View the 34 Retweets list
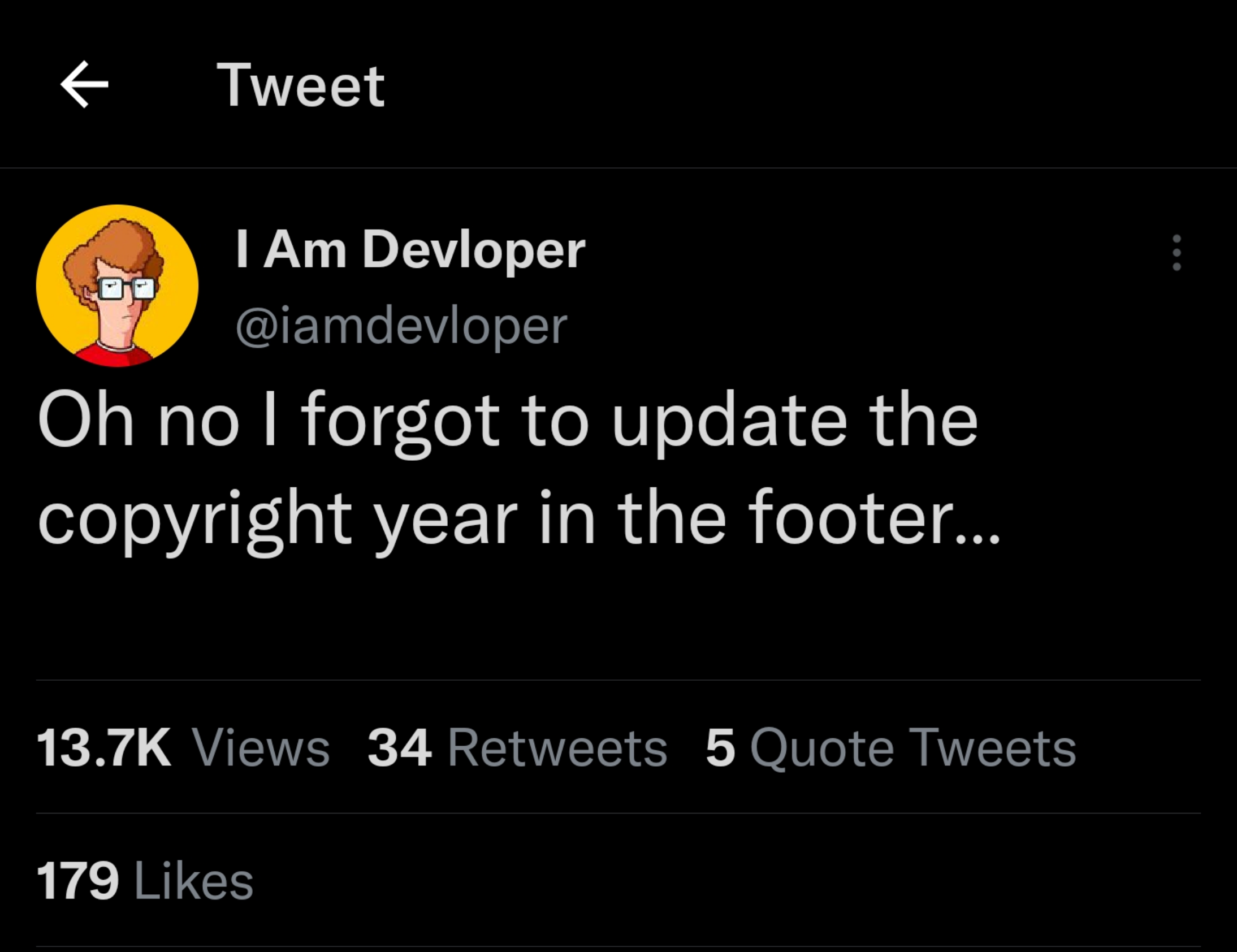The image size is (1237, 952). pyautogui.click(x=517, y=748)
